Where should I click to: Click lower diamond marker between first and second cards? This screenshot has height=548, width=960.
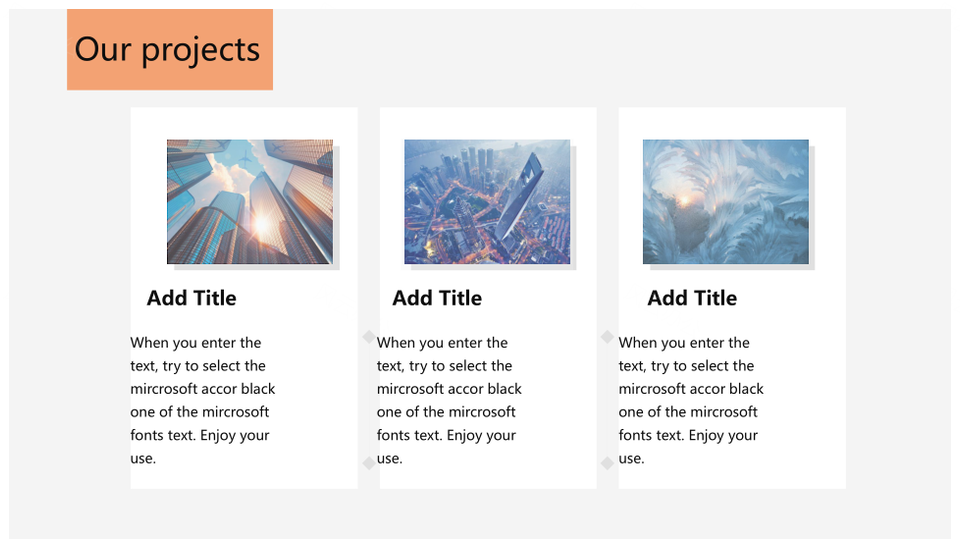click(369, 463)
